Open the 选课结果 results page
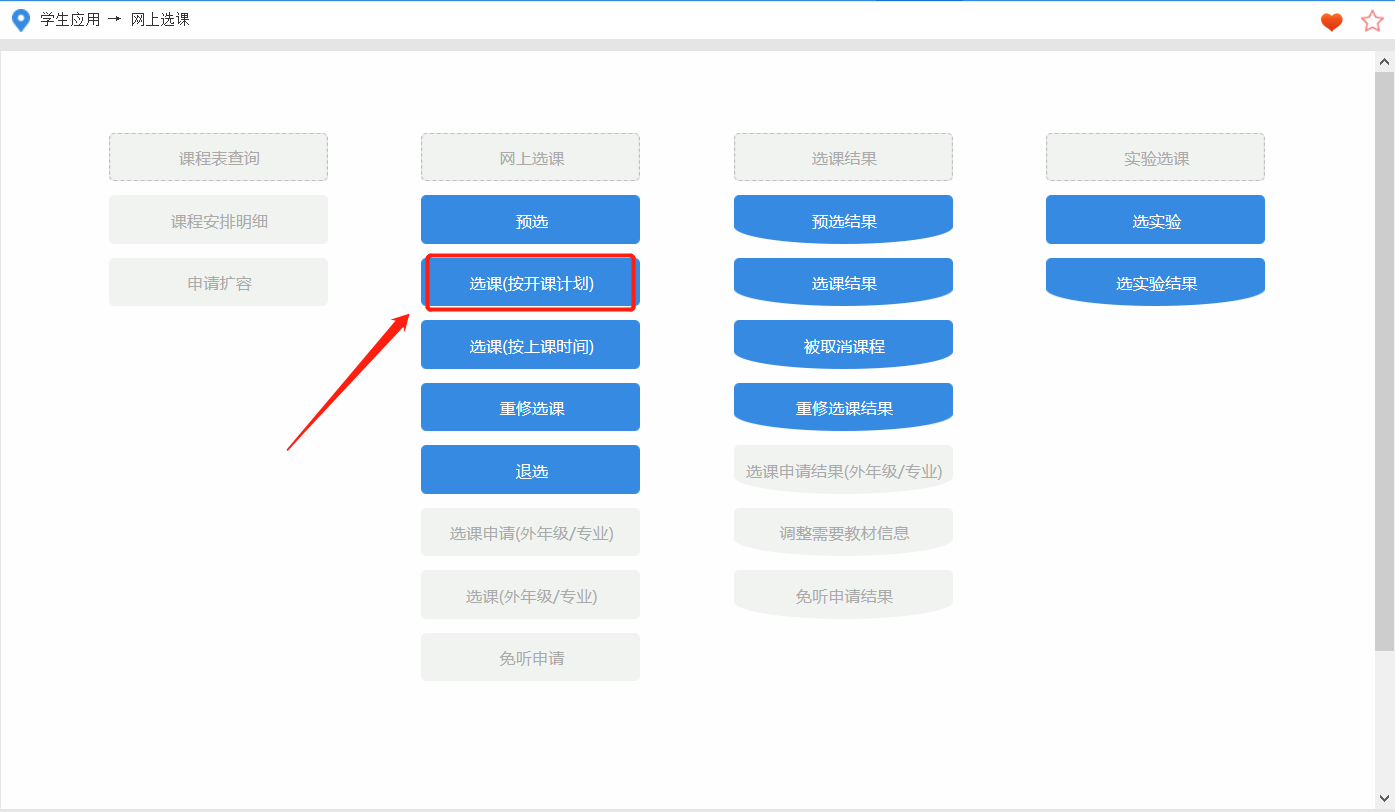 pos(843,282)
